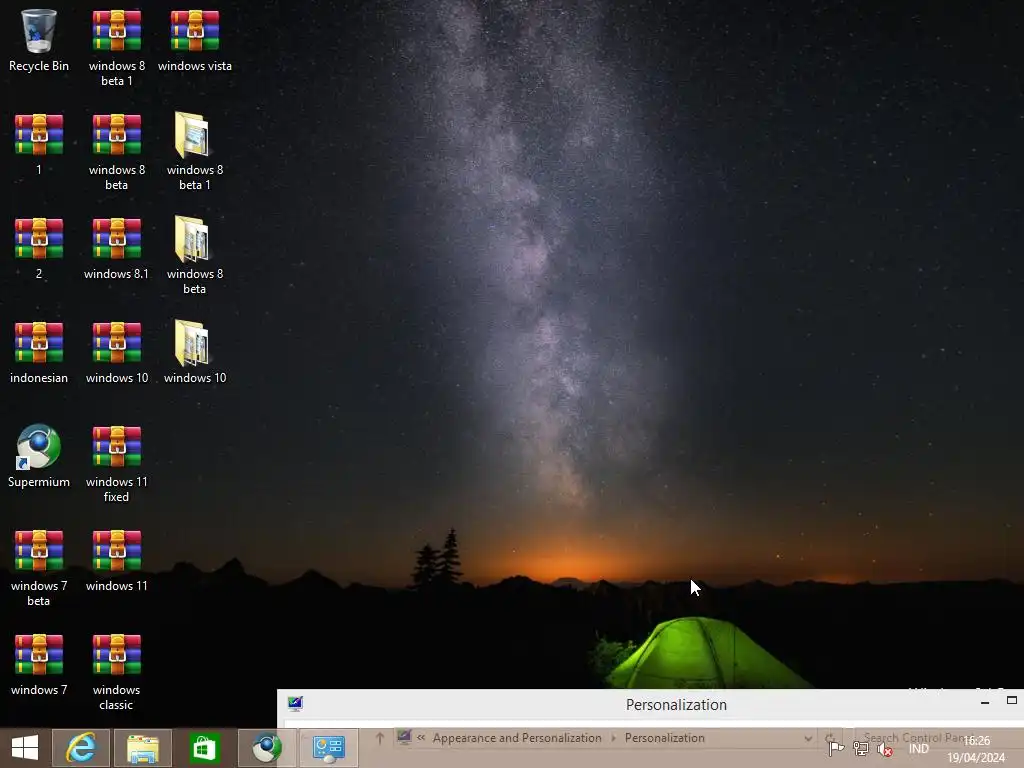1024x768 pixels.
Task: Select the 'windows 10' WinRAR archive
Action: coord(117,353)
